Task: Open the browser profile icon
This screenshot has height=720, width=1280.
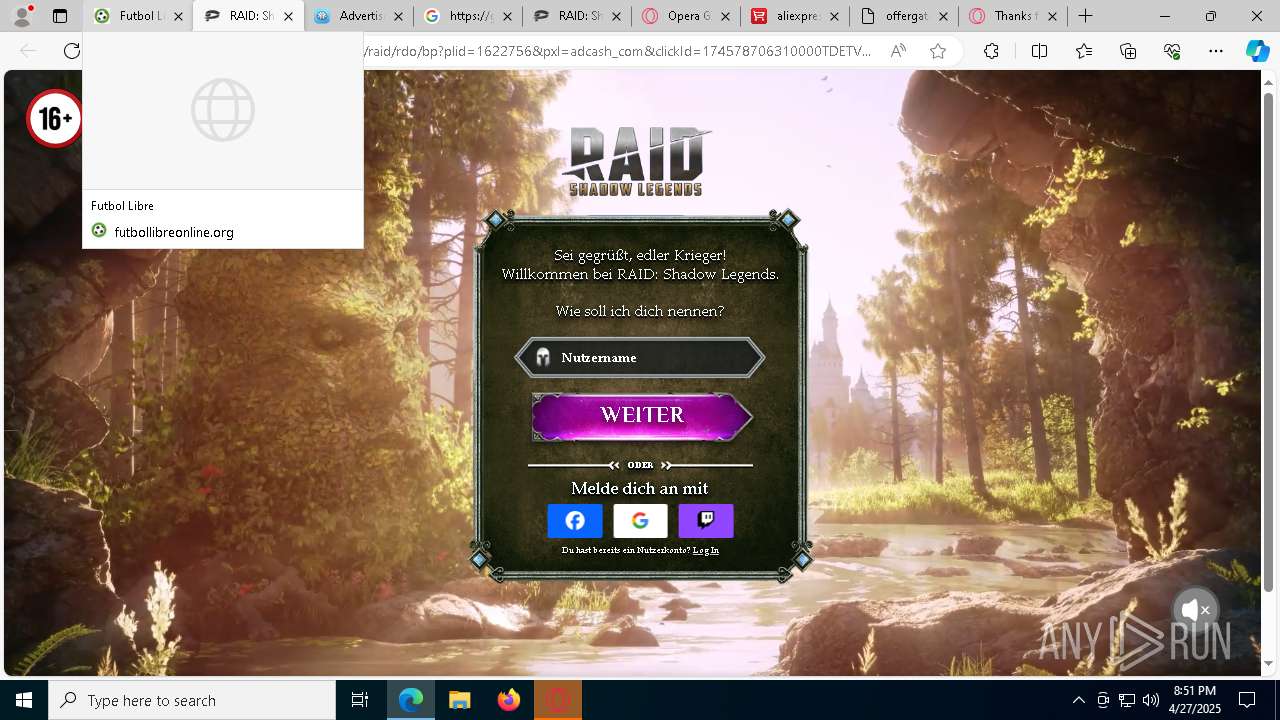Action: [x=22, y=16]
